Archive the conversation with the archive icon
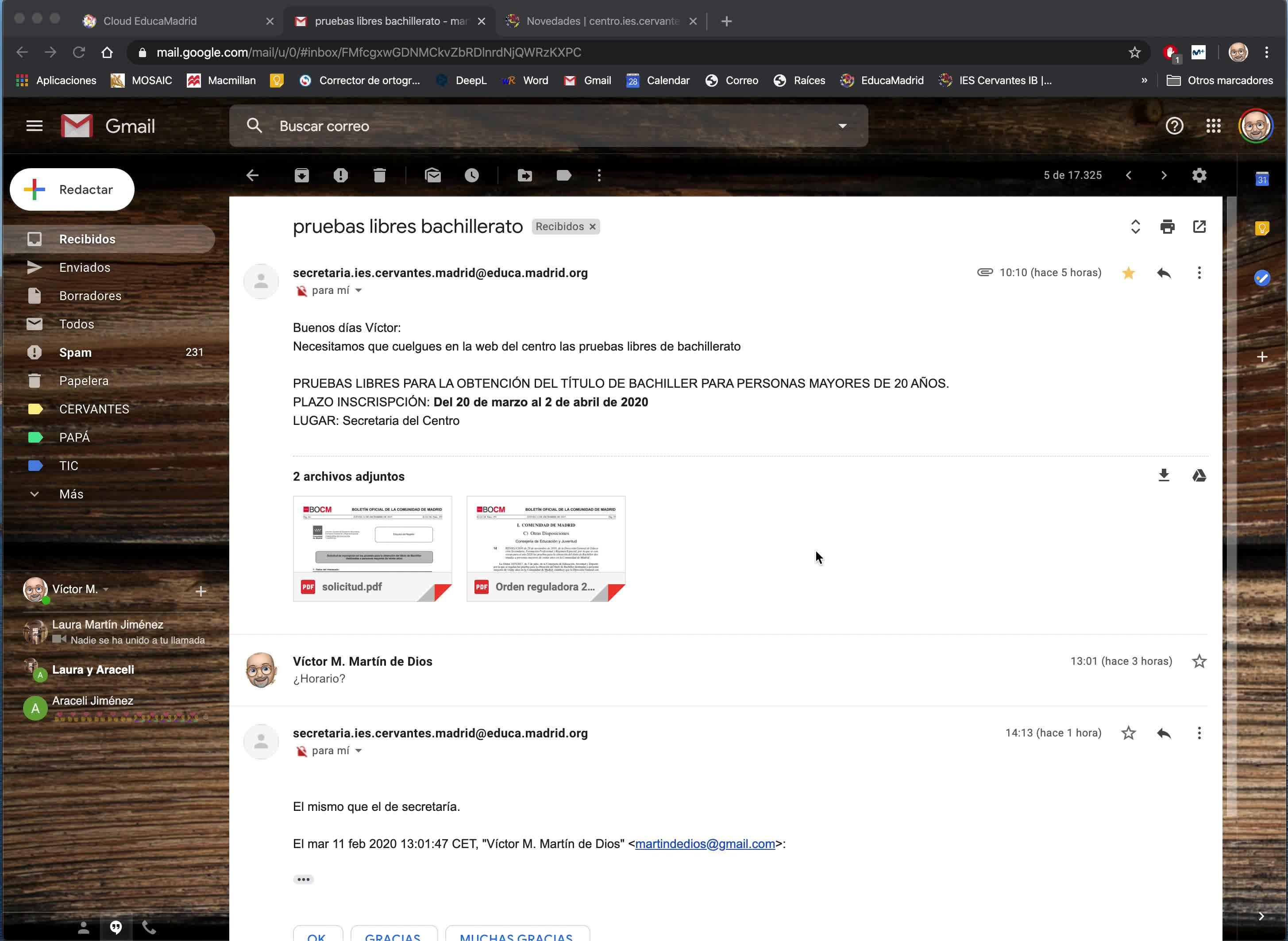This screenshot has height=941, width=1288. (x=301, y=175)
